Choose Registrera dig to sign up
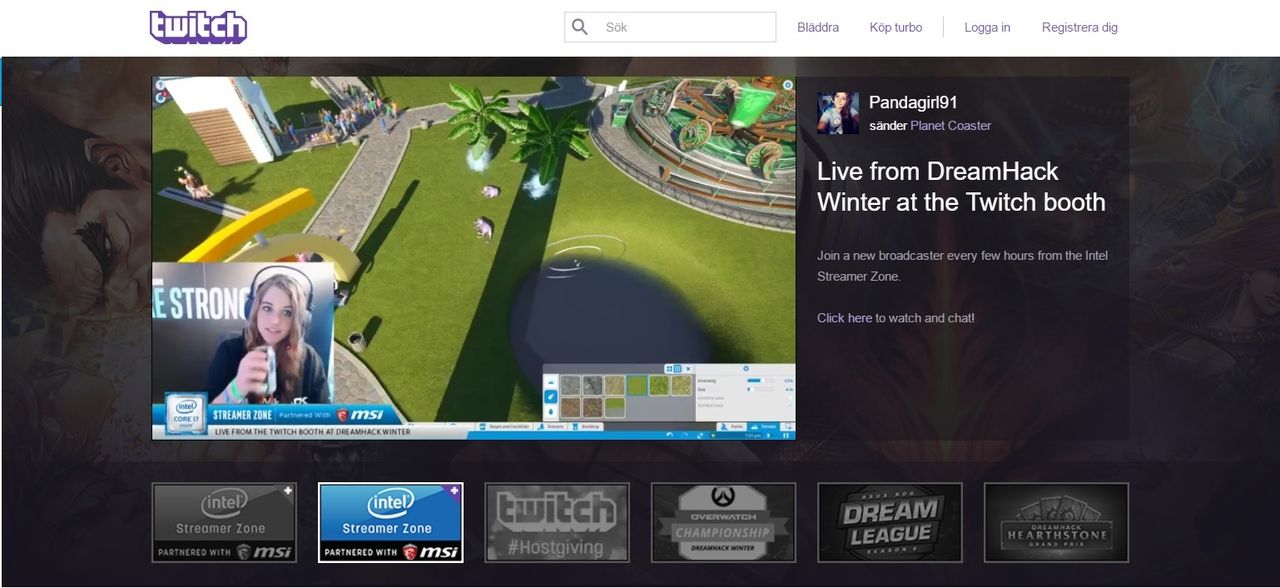The height and width of the screenshot is (588, 1280). click(x=1080, y=27)
